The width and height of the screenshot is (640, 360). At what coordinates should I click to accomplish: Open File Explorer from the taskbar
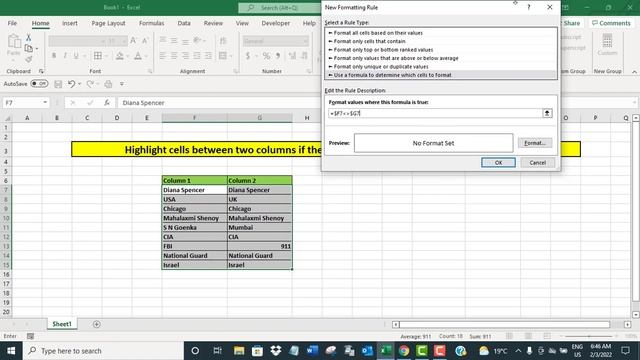[x=239, y=351]
